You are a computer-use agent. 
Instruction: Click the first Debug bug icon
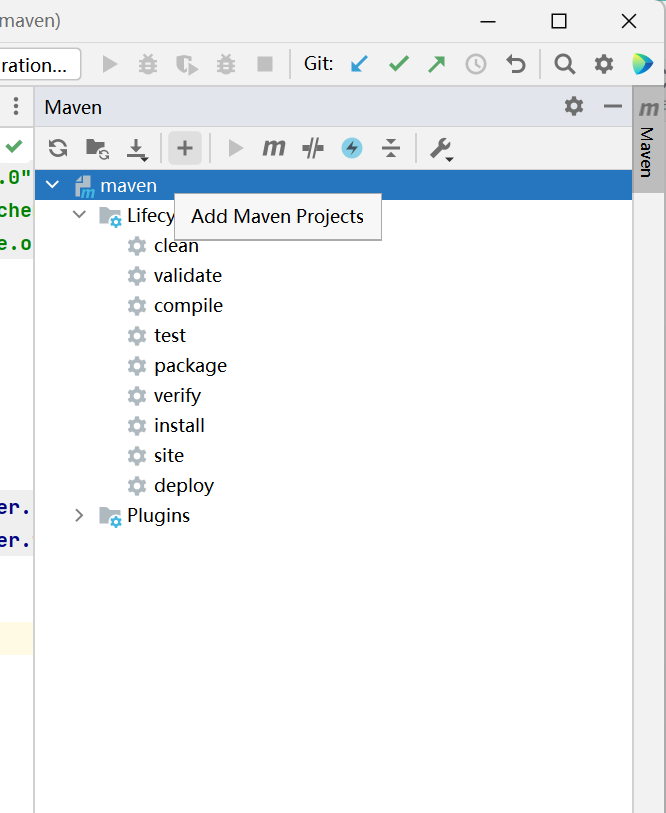point(148,64)
